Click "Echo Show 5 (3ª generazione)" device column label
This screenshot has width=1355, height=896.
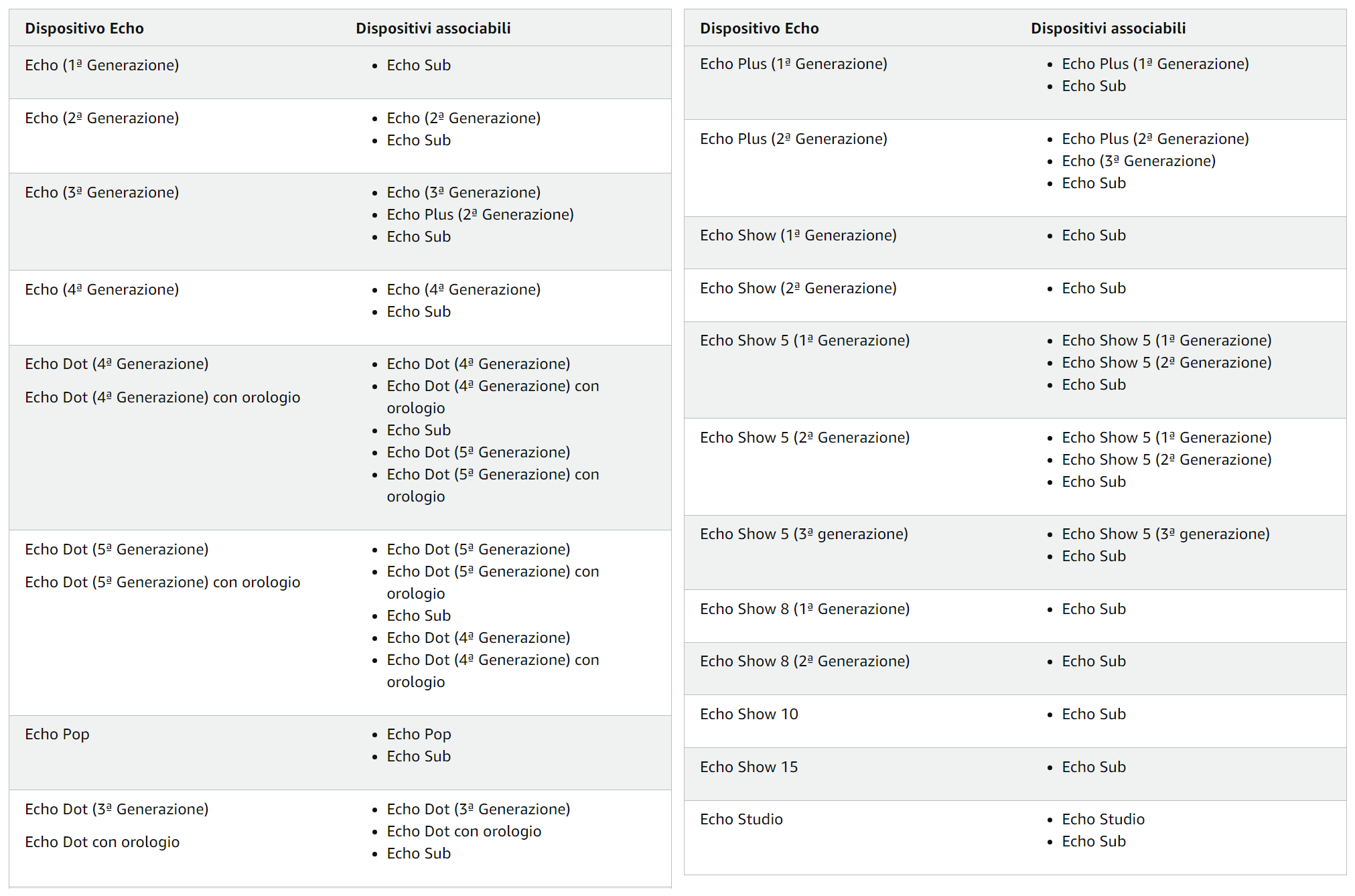[804, 534]
